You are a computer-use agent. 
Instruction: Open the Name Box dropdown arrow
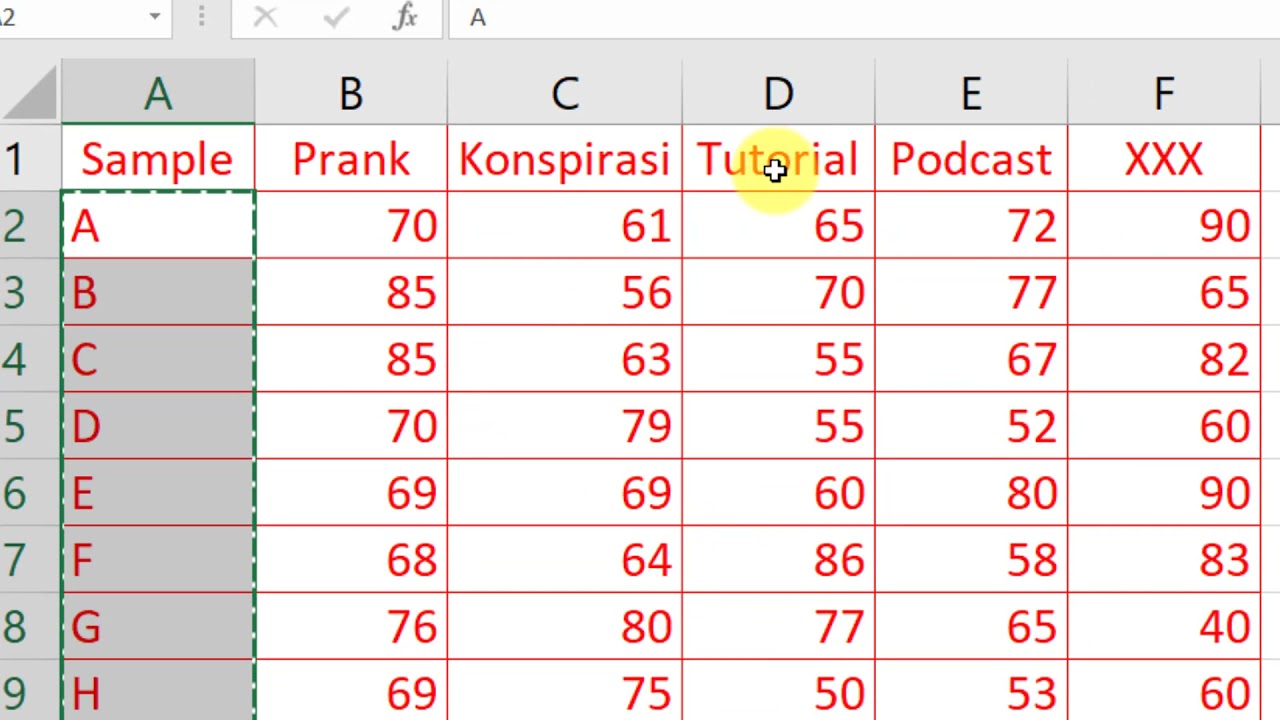pos(155,17)
